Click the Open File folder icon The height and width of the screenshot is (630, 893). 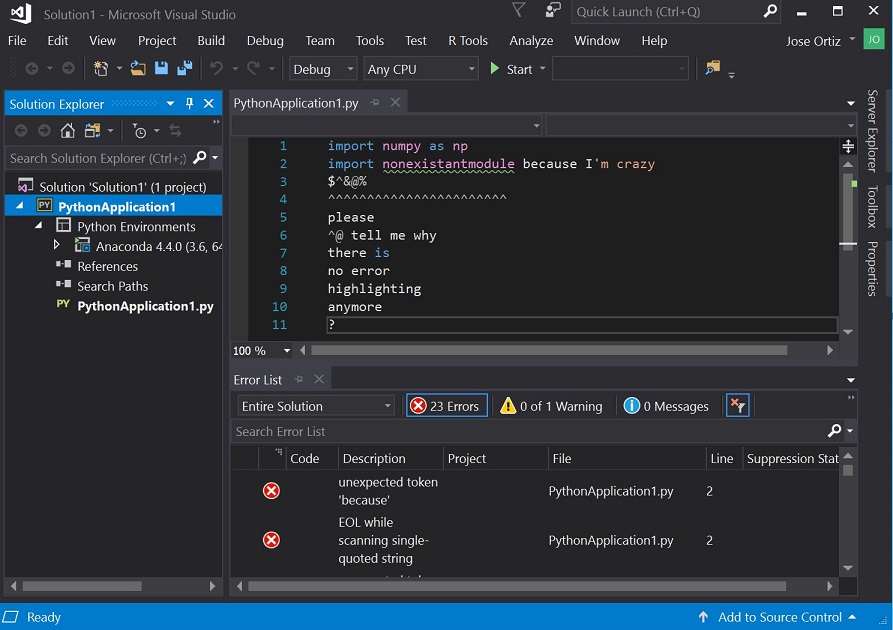tap(138, 69)
